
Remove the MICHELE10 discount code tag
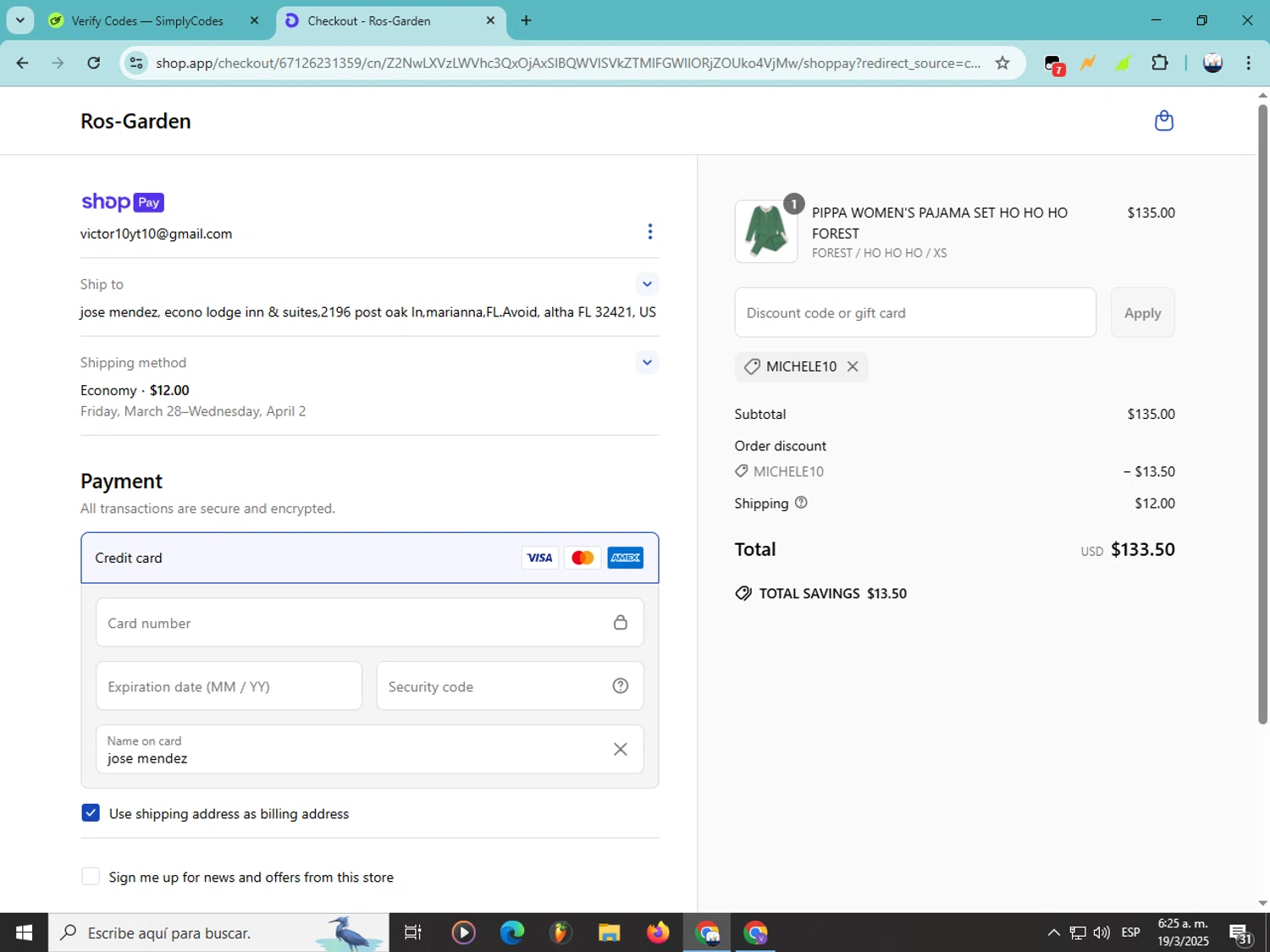coord(853,366)
